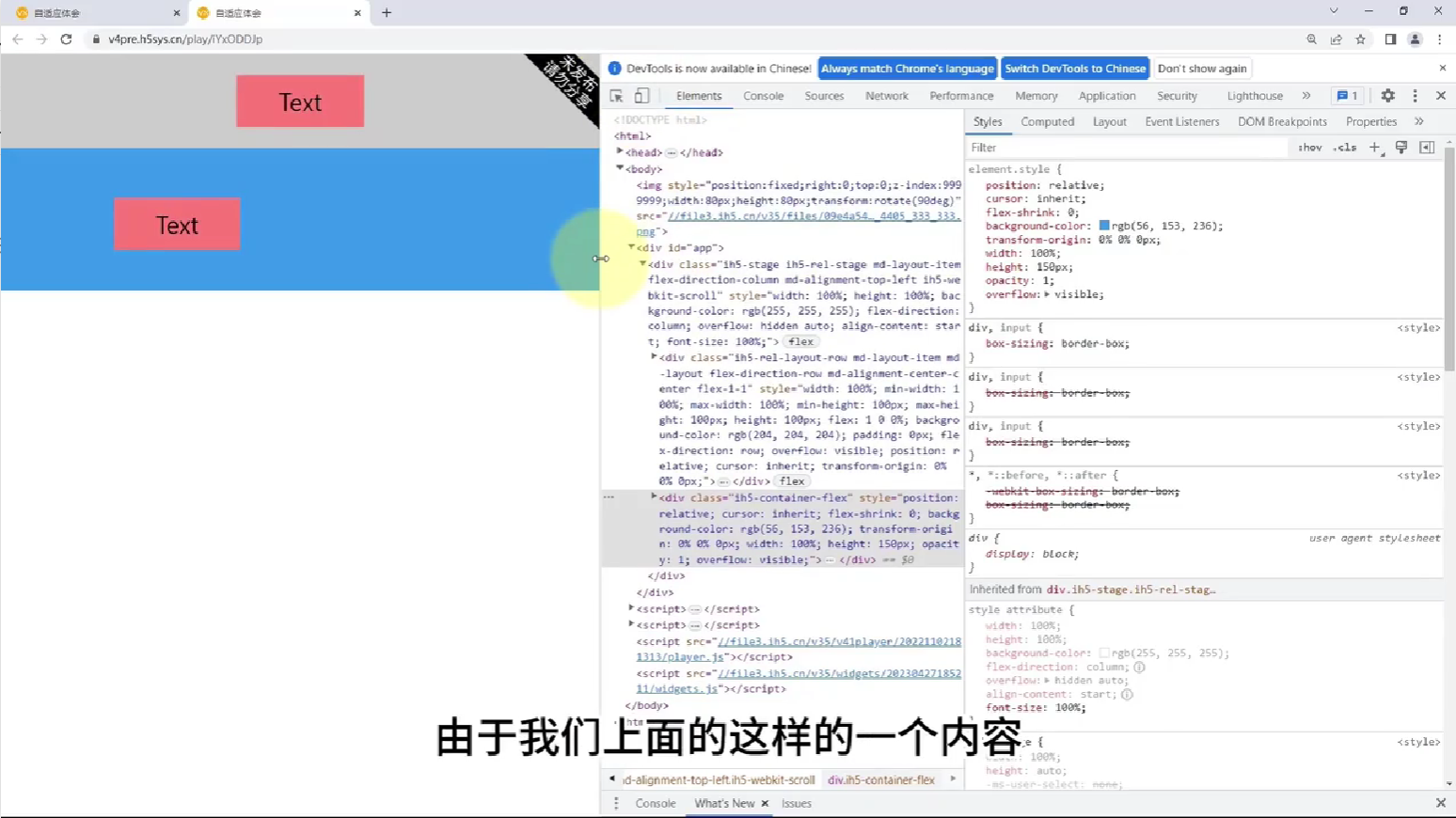Open the blue background-color swatch rgb(56, 153, 236)
Screen dimensions: 1456x818
coord(1104,226)
